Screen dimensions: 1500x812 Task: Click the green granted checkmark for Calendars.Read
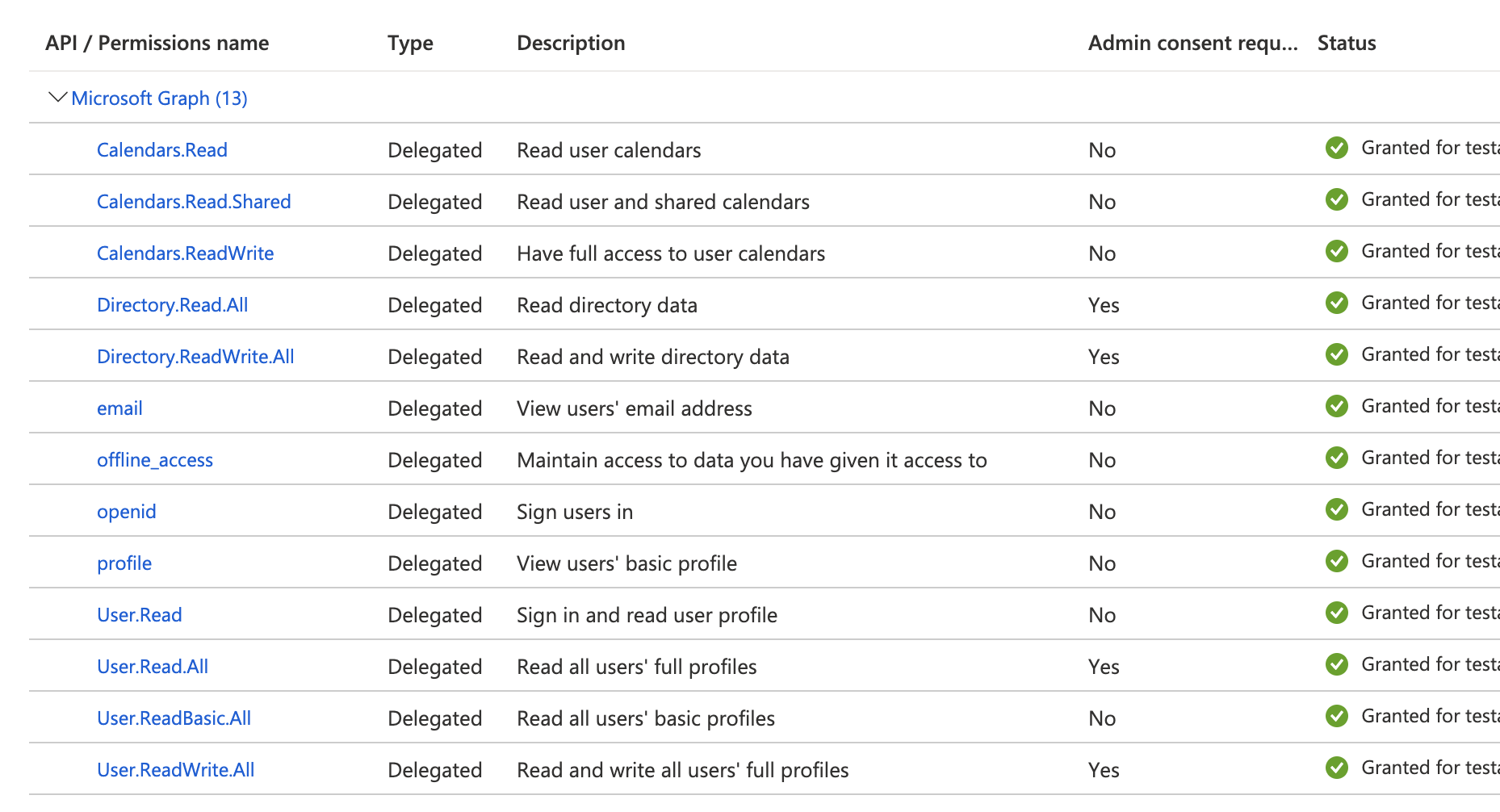(1337, 148)
